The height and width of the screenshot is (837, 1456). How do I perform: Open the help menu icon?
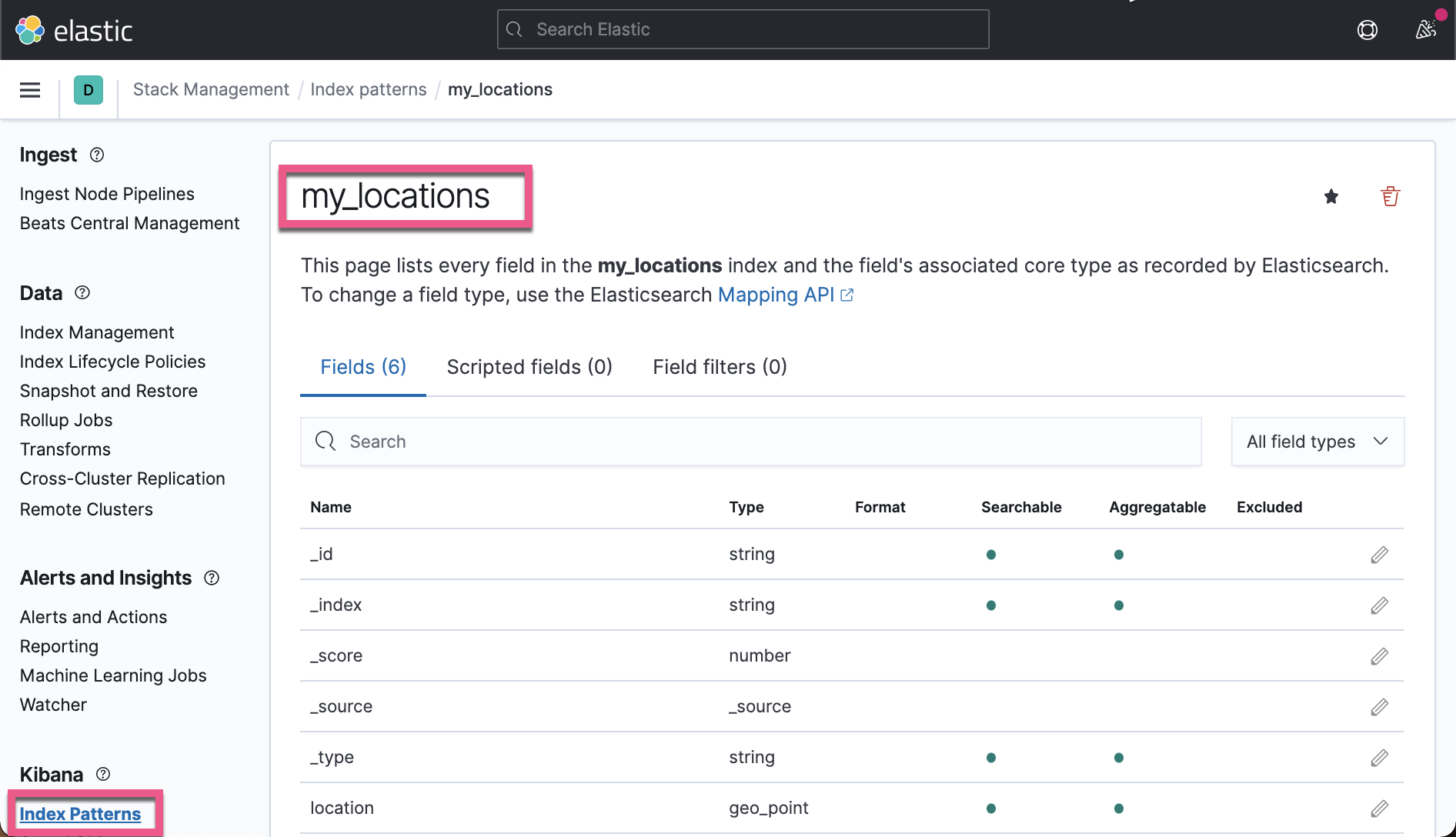(1368, 29)
